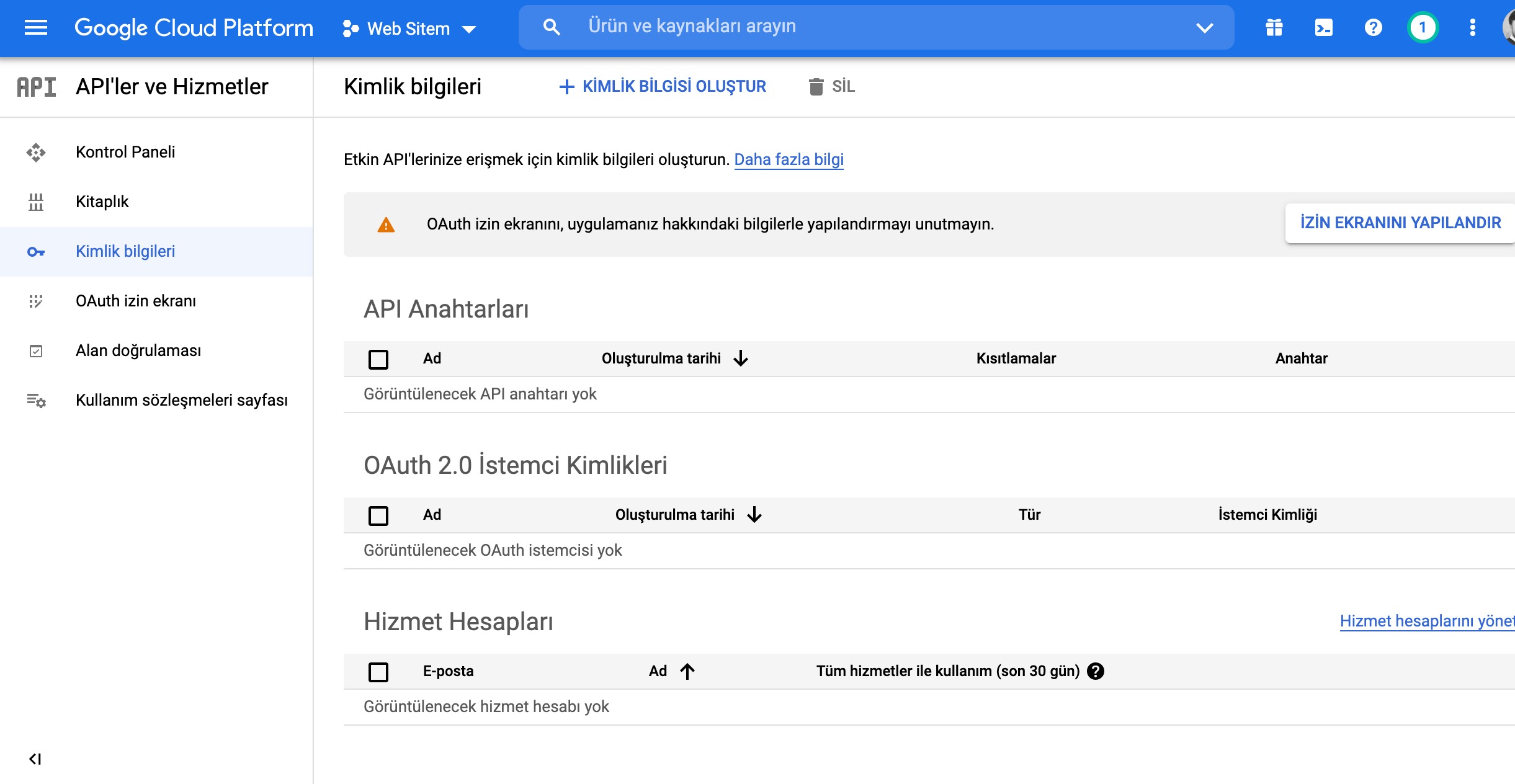Click the key icon for Kimlik bilgileri
Image resolution: width=1515 pixels, height=784 pixels.
point(36,252)
